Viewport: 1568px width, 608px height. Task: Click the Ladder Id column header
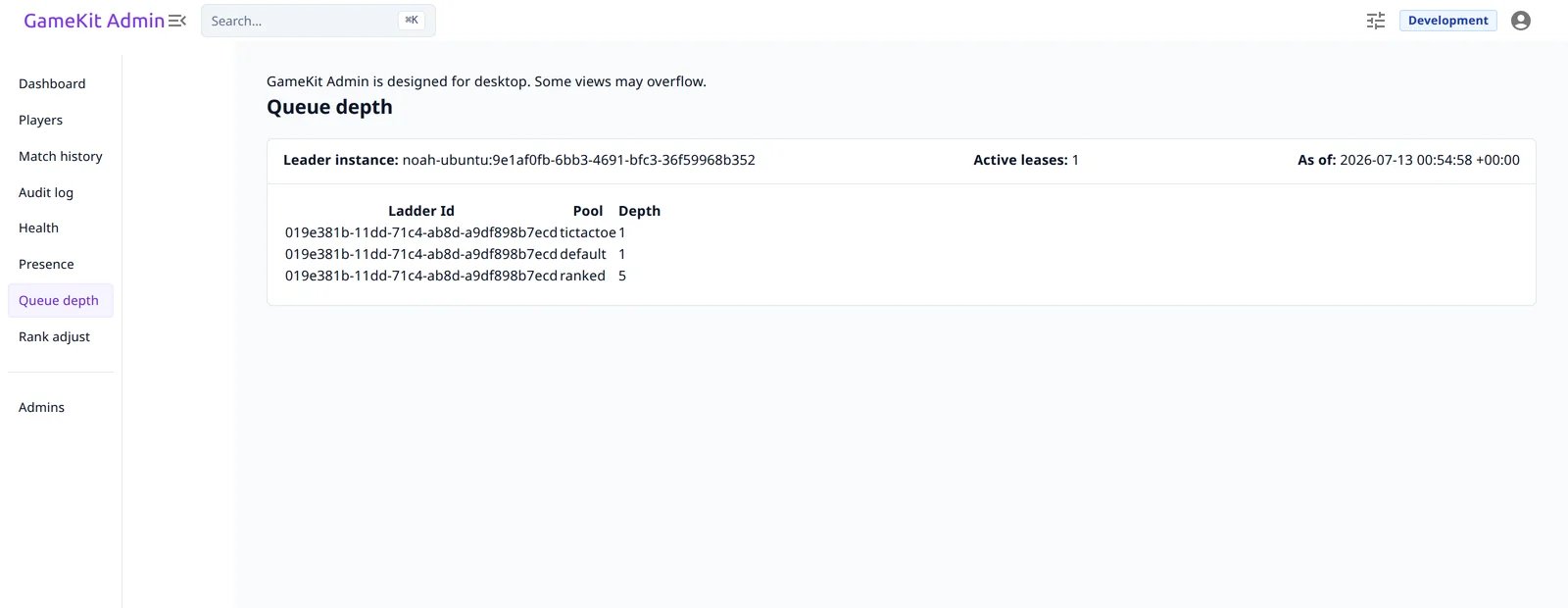pos(421,211)
